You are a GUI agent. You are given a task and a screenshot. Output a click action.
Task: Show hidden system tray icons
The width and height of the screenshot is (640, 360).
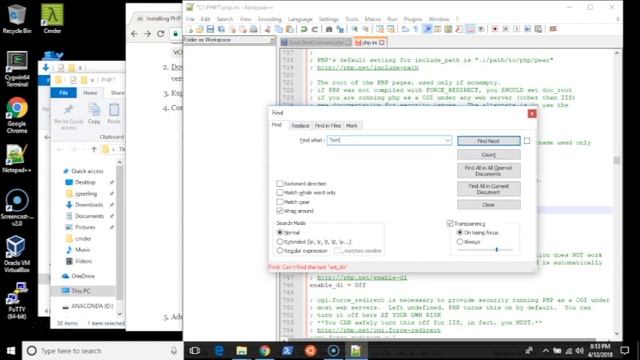[x=546, y=351]
